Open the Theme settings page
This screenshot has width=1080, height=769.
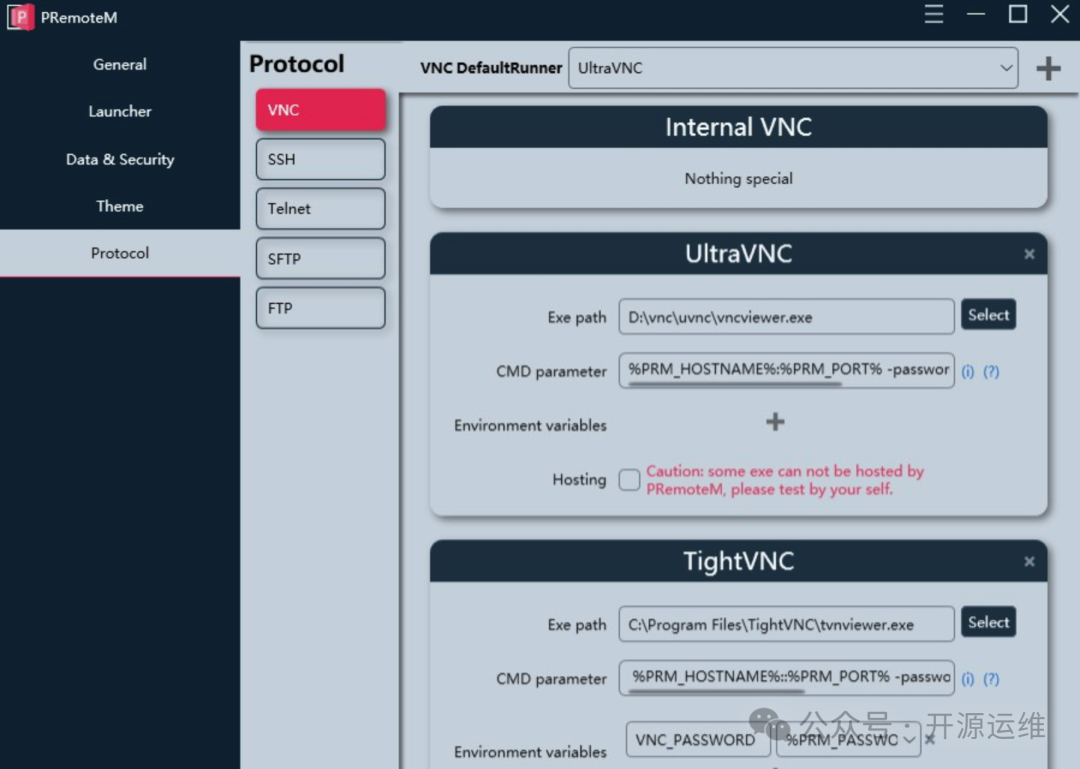[120, 206]
